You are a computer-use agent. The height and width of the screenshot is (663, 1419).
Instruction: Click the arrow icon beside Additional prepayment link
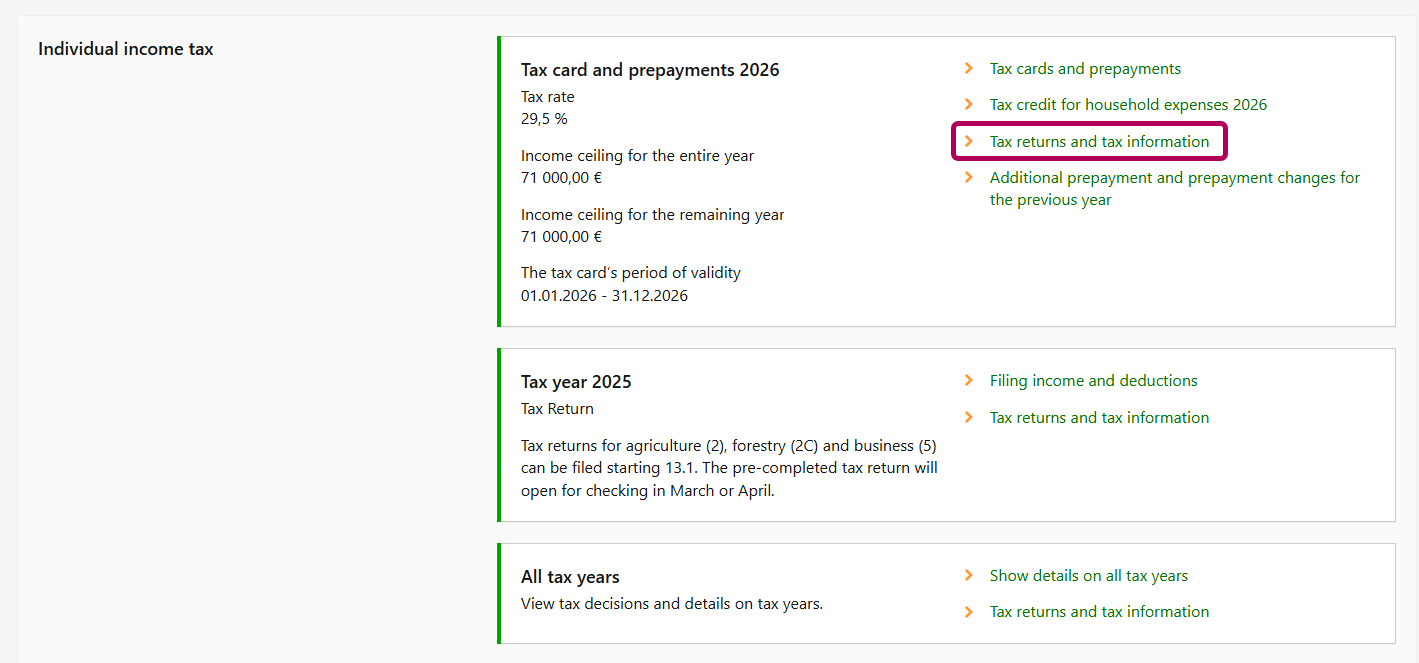968,178
